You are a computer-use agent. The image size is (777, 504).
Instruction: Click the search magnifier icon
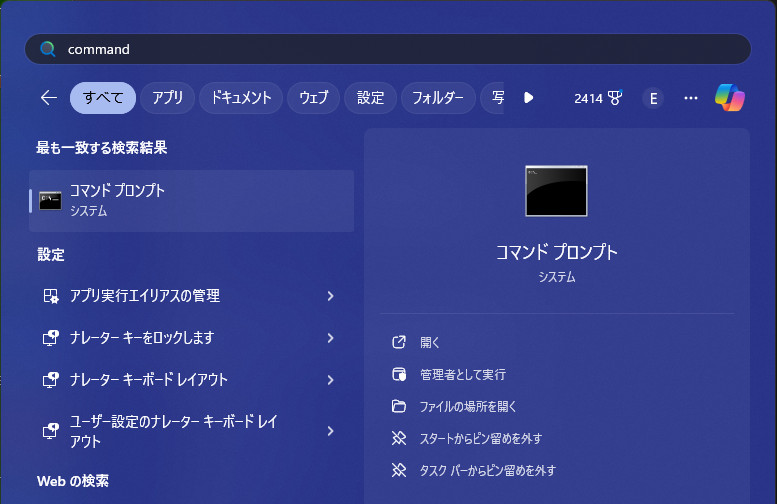coord(48,49)
